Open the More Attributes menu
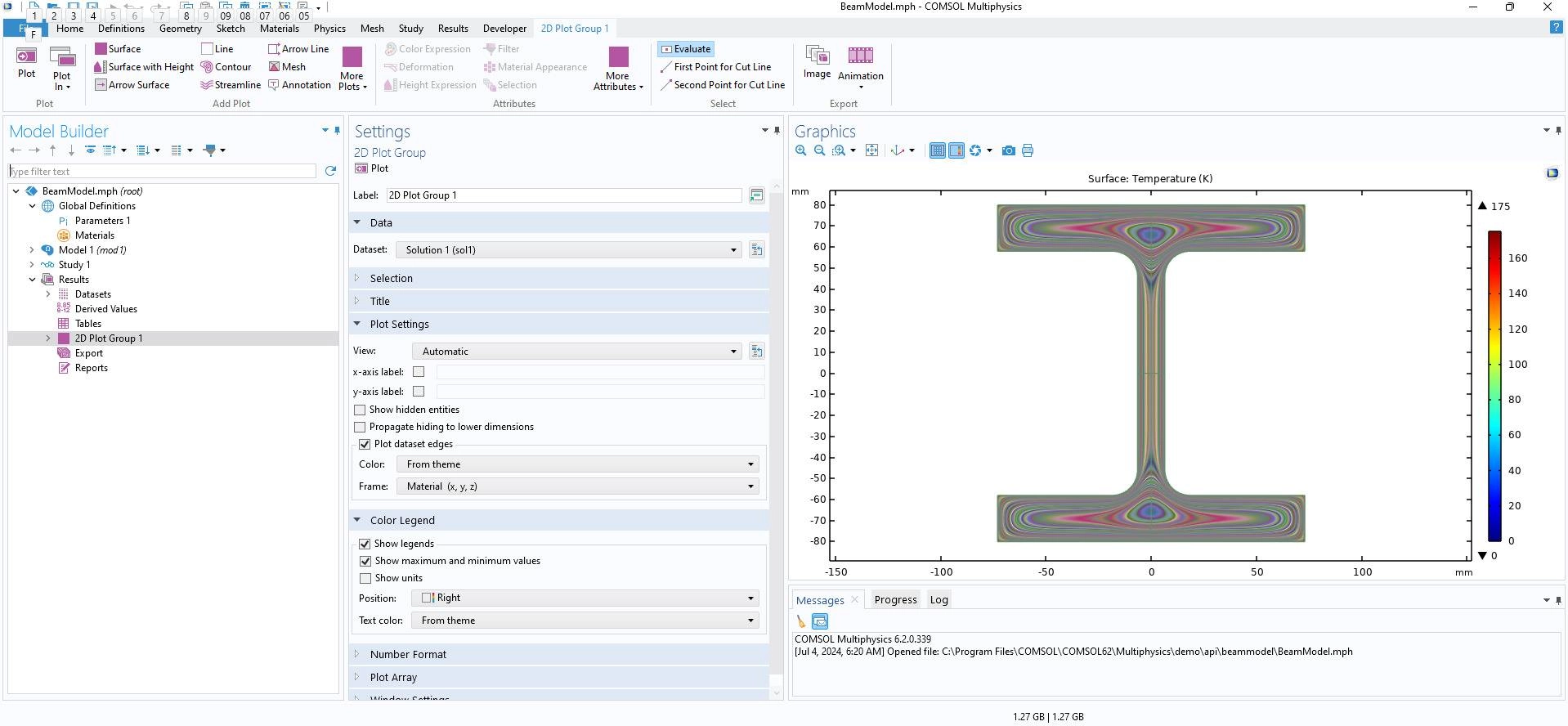The height and width of the screenshot is (726, 1568). (618, 69)
